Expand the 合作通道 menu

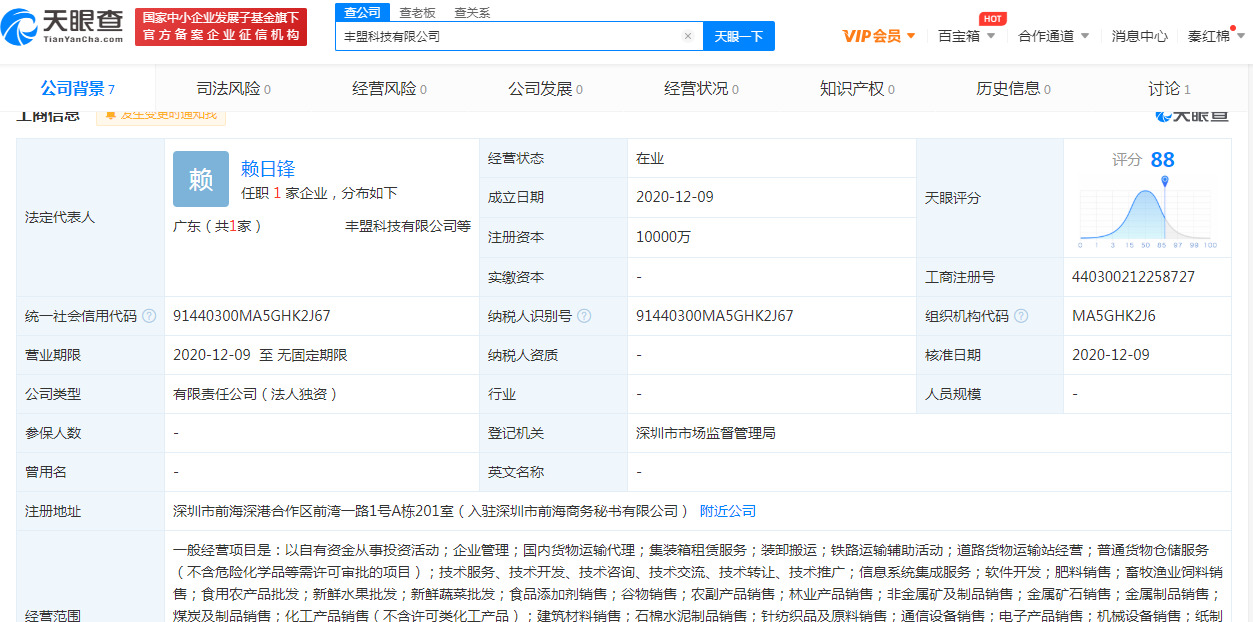pyautogui.click(x=1053, y=36)
